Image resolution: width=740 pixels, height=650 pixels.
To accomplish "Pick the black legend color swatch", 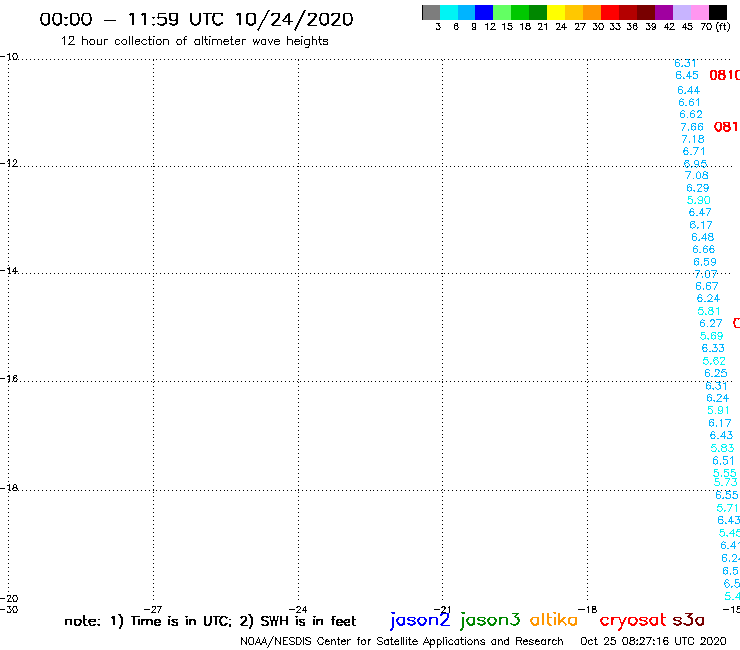I will [717, 12].
